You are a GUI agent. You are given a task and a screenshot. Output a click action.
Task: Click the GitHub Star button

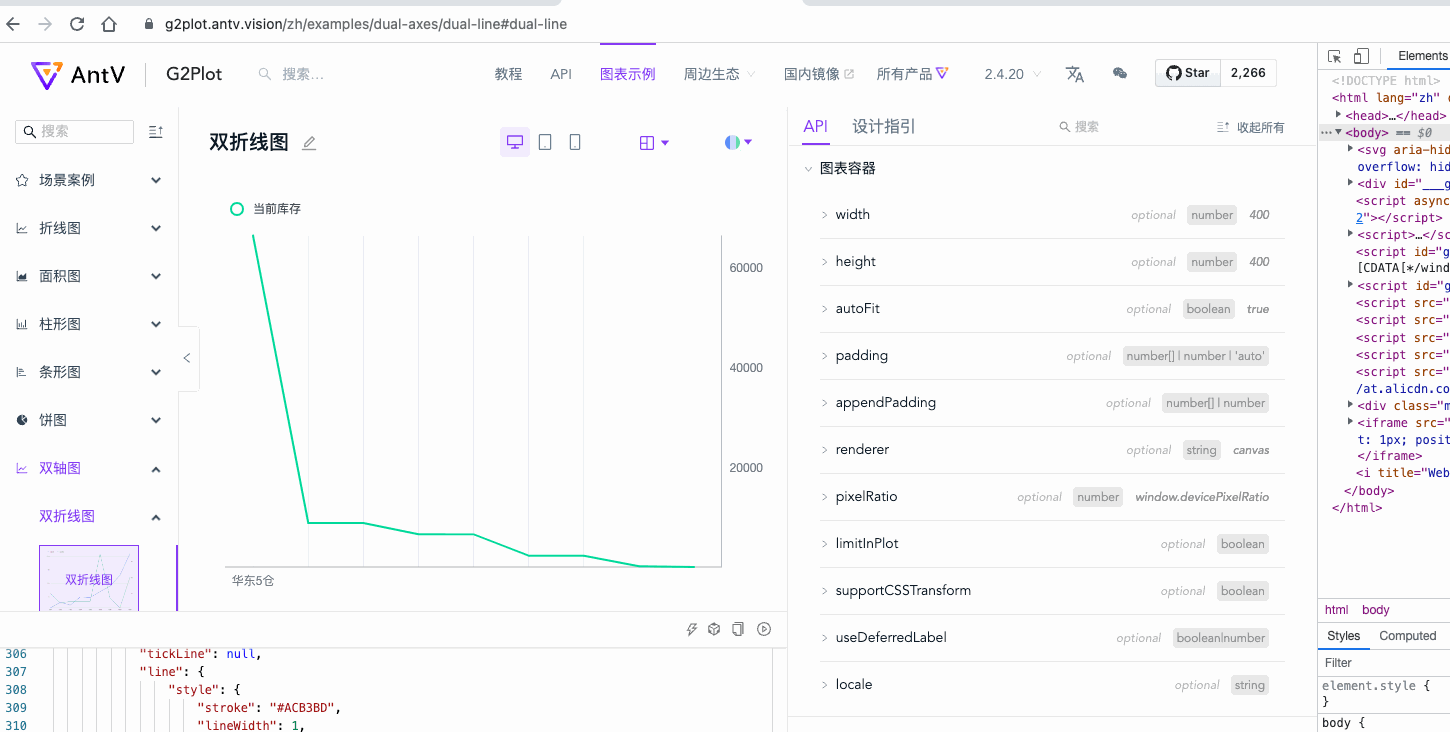click(1188, 73)
